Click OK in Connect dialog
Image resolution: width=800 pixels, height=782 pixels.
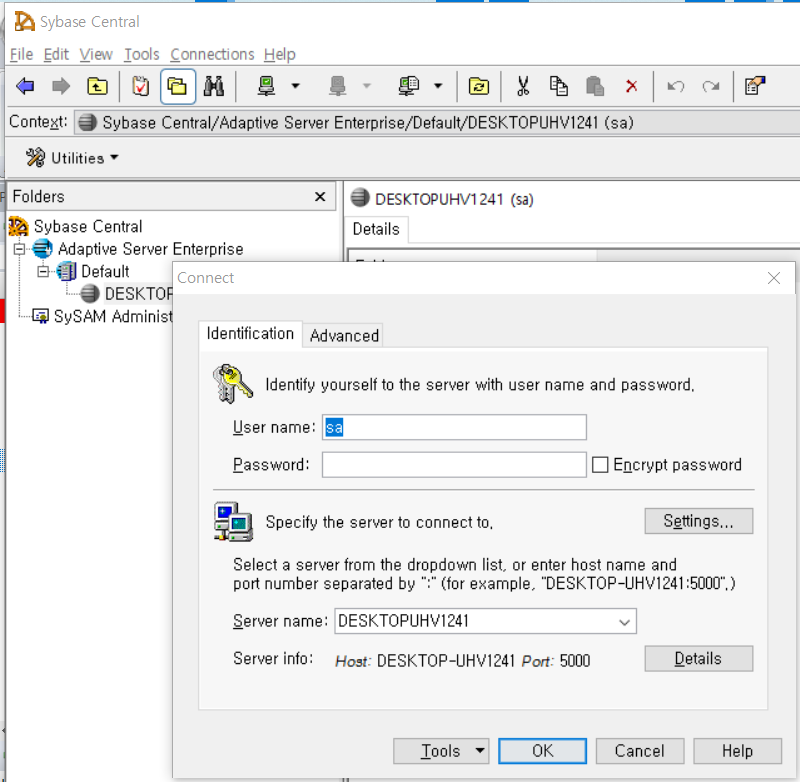(x=542, y=751)
